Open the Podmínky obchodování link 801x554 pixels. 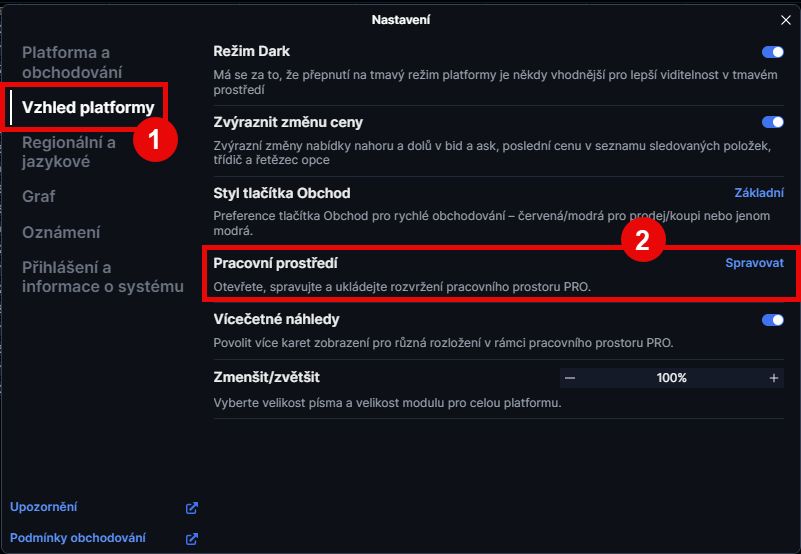[77, 538]
